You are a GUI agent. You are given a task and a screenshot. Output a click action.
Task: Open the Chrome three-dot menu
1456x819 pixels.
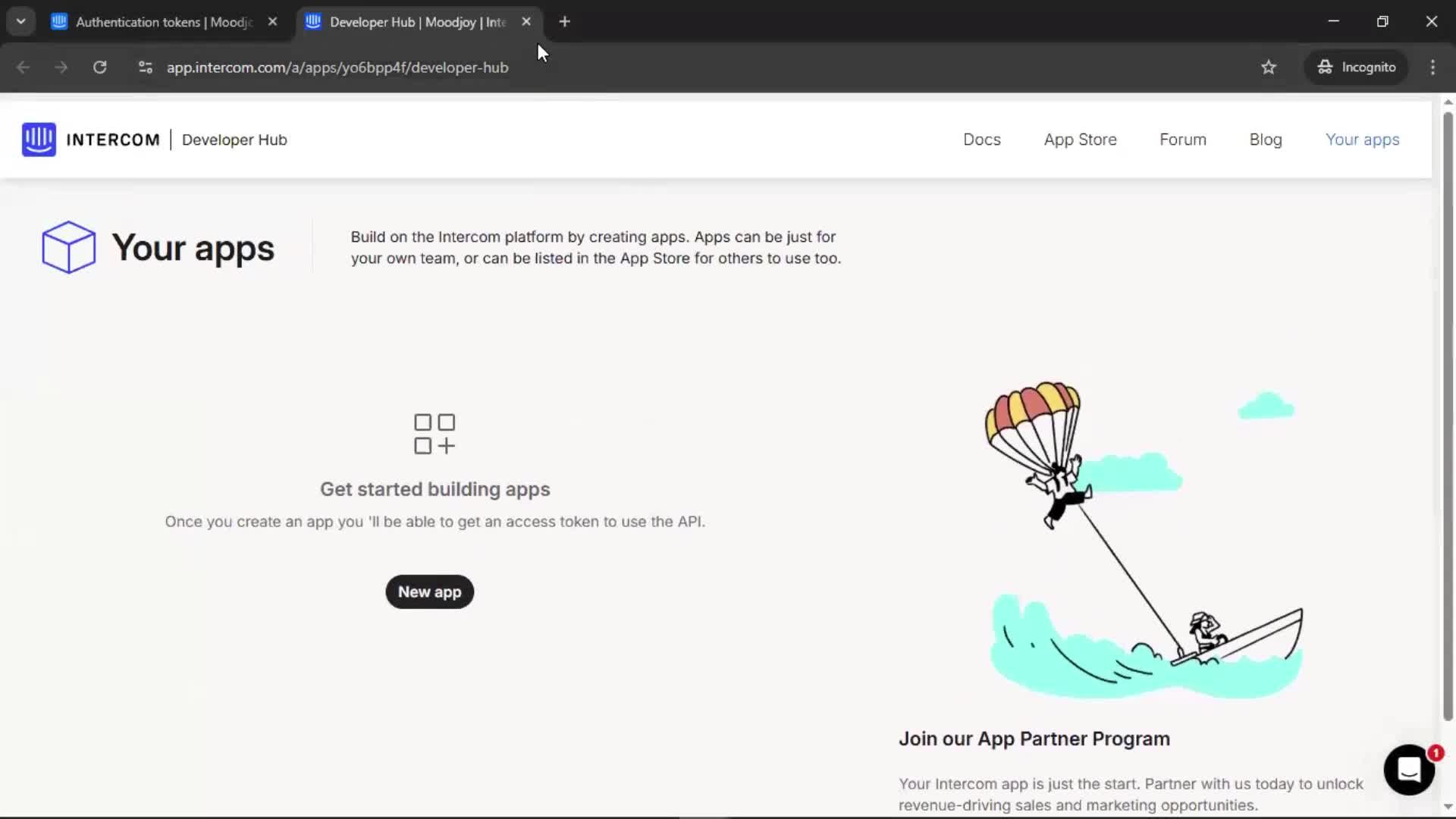point(1432,67)
